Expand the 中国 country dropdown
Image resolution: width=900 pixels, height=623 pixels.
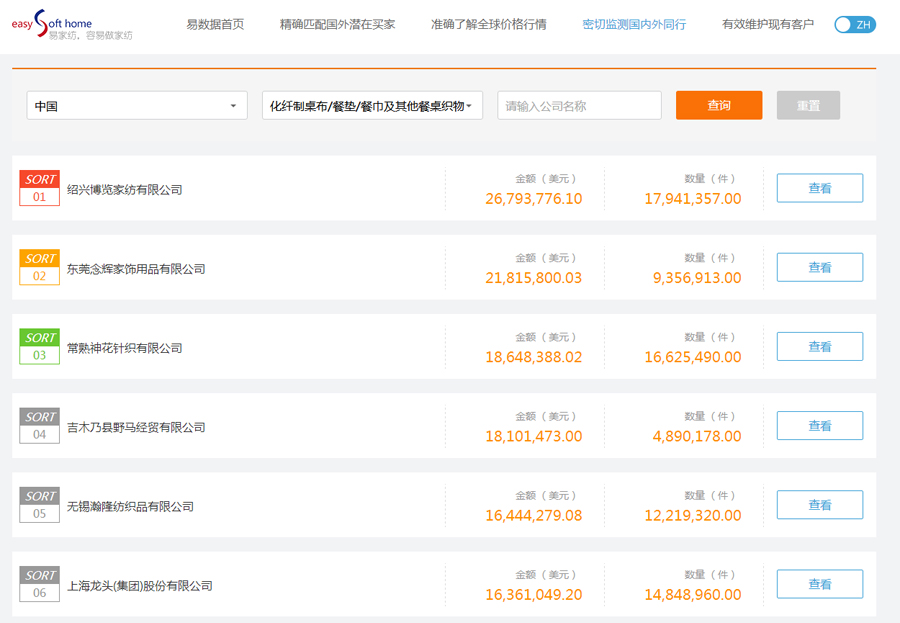coord(137,106)
